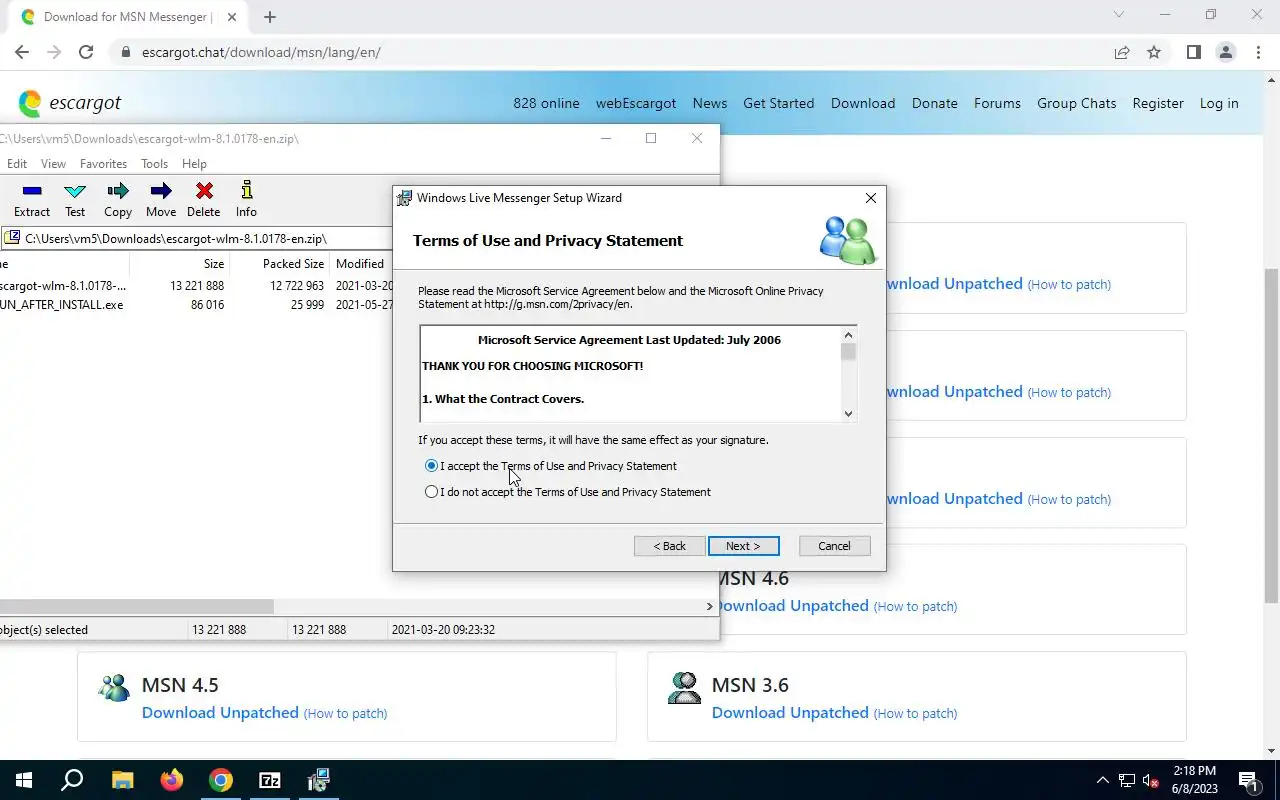The width and height of the screenshot is (1280, 800).
Task: Open a new Chrome tab
Action: 270,17
